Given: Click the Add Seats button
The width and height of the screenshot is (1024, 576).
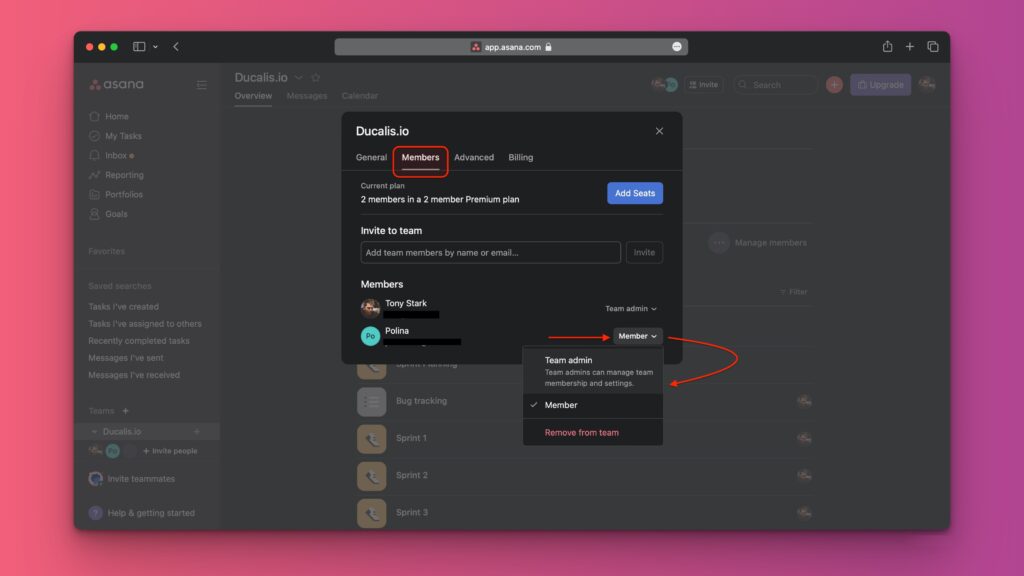Looking at the screenshot, I should coord(634,193).
